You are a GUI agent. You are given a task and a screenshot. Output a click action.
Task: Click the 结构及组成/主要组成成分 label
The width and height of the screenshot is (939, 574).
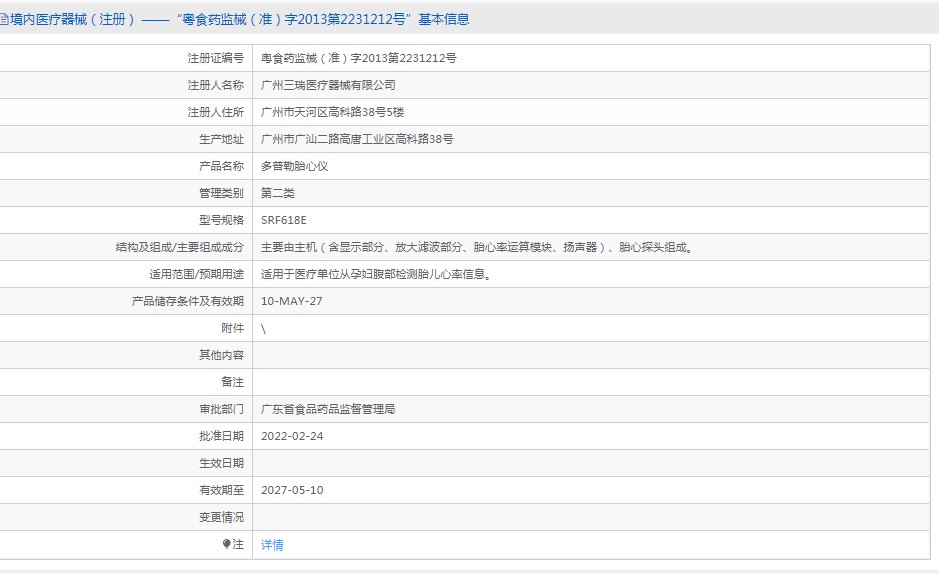(180, 247)
